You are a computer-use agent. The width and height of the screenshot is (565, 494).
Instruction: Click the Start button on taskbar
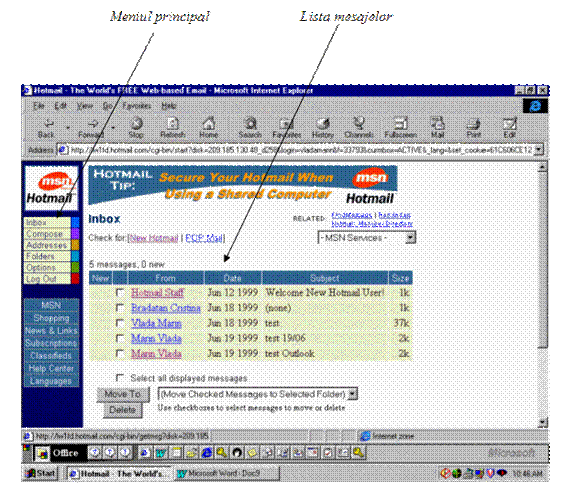[41, 473]
